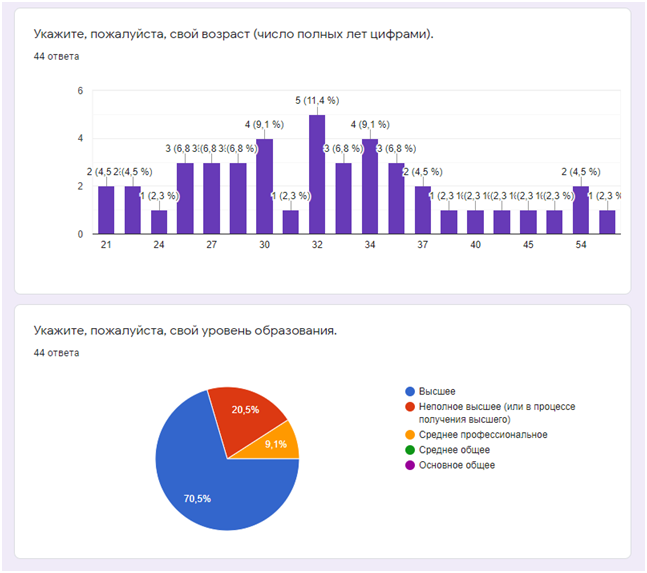647x573 pixels.
Task: Click the y-axis value 6
Action: tap(80, 91)
